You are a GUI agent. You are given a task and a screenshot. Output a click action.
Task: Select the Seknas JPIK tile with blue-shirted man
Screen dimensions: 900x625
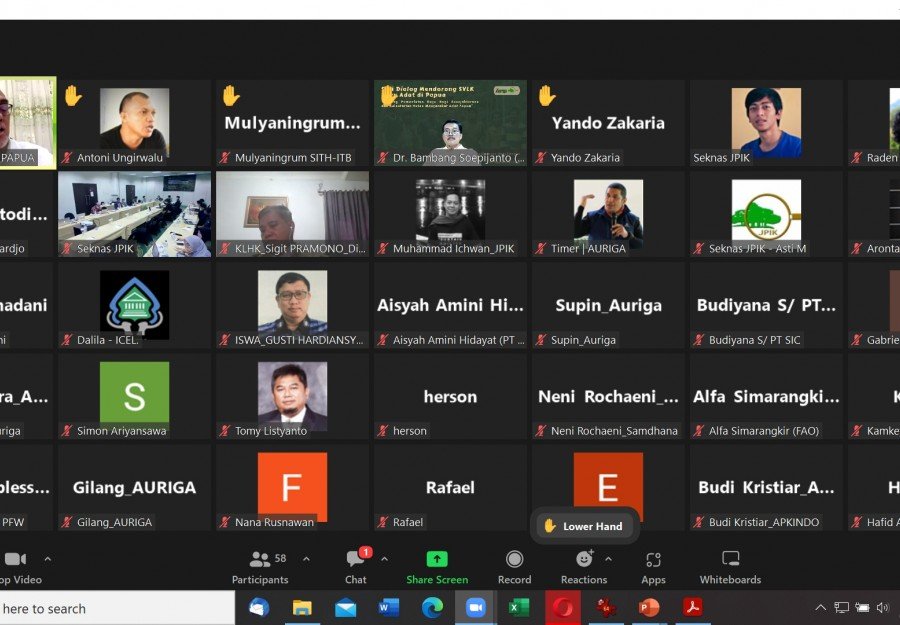coord(766,123)
